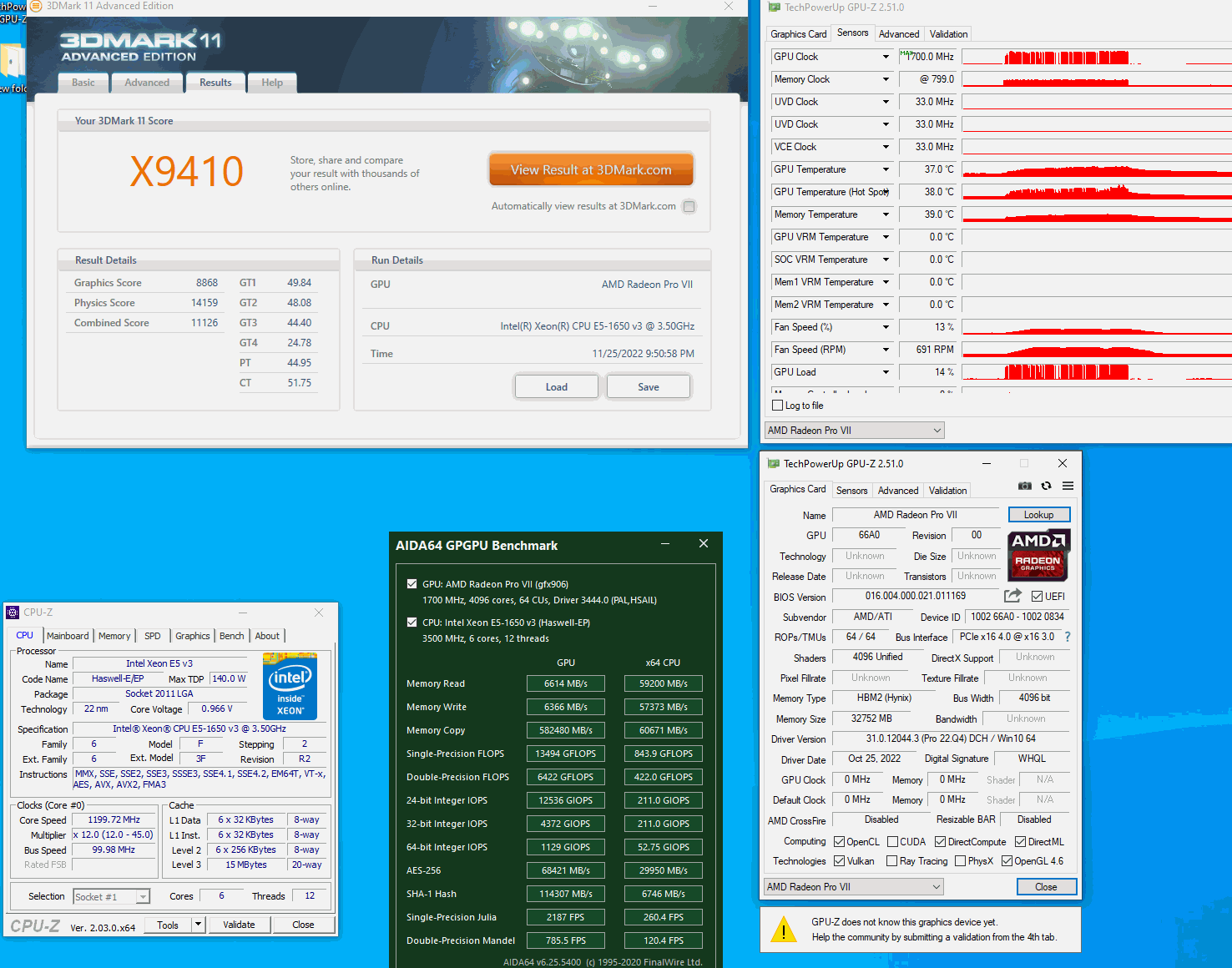Click the BIOS export share icon
Screen dimensions: 1232x968
(1012, 596)
